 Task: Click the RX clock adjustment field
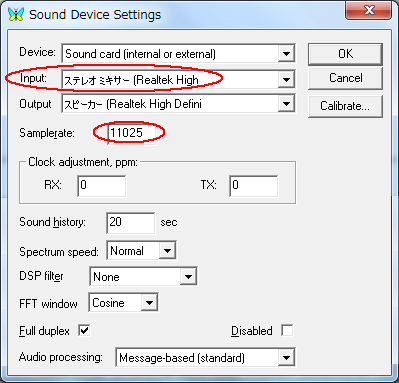coord(102,186)
